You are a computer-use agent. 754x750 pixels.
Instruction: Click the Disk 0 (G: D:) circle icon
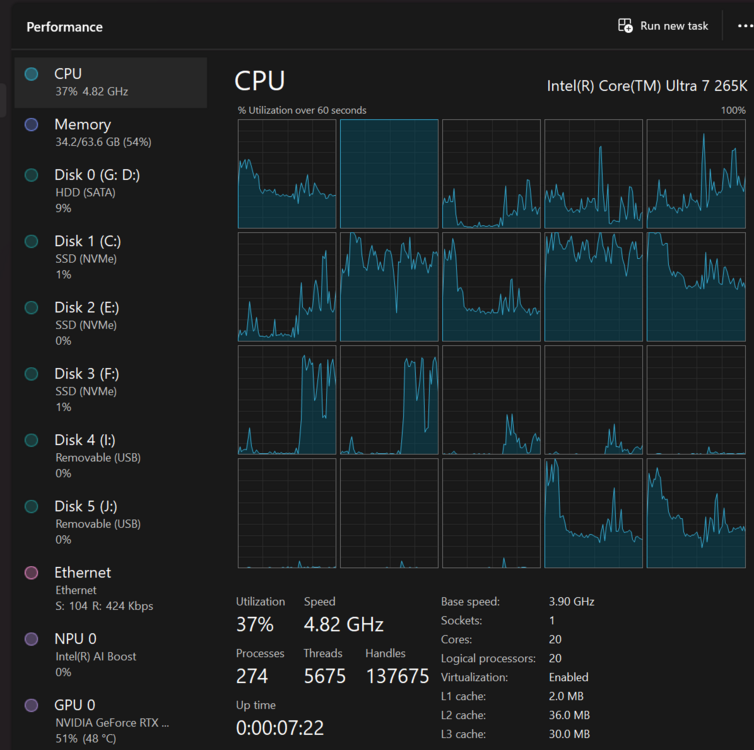[32, 175]
